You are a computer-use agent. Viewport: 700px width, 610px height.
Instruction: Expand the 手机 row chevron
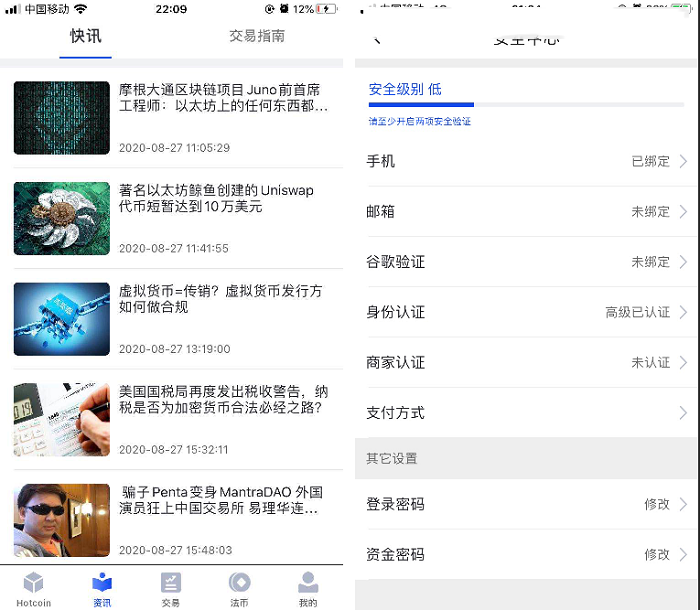683,161
